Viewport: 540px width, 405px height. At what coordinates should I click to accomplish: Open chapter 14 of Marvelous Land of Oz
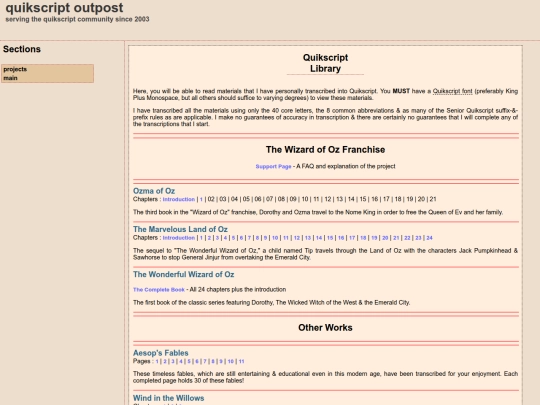click(319, 238)
